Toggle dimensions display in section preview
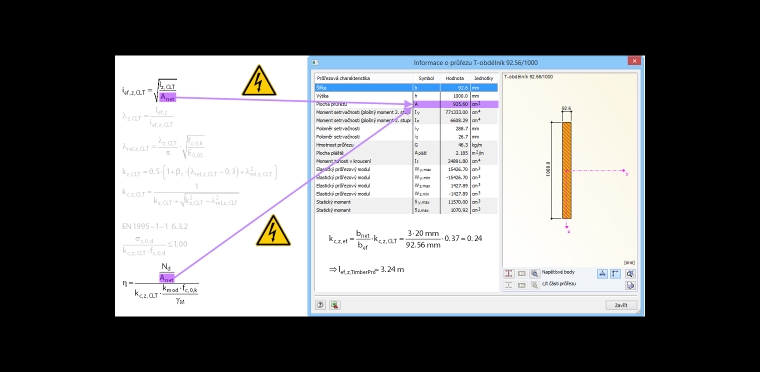This screenshot has height=372, width=760. [x=602, y=274]
